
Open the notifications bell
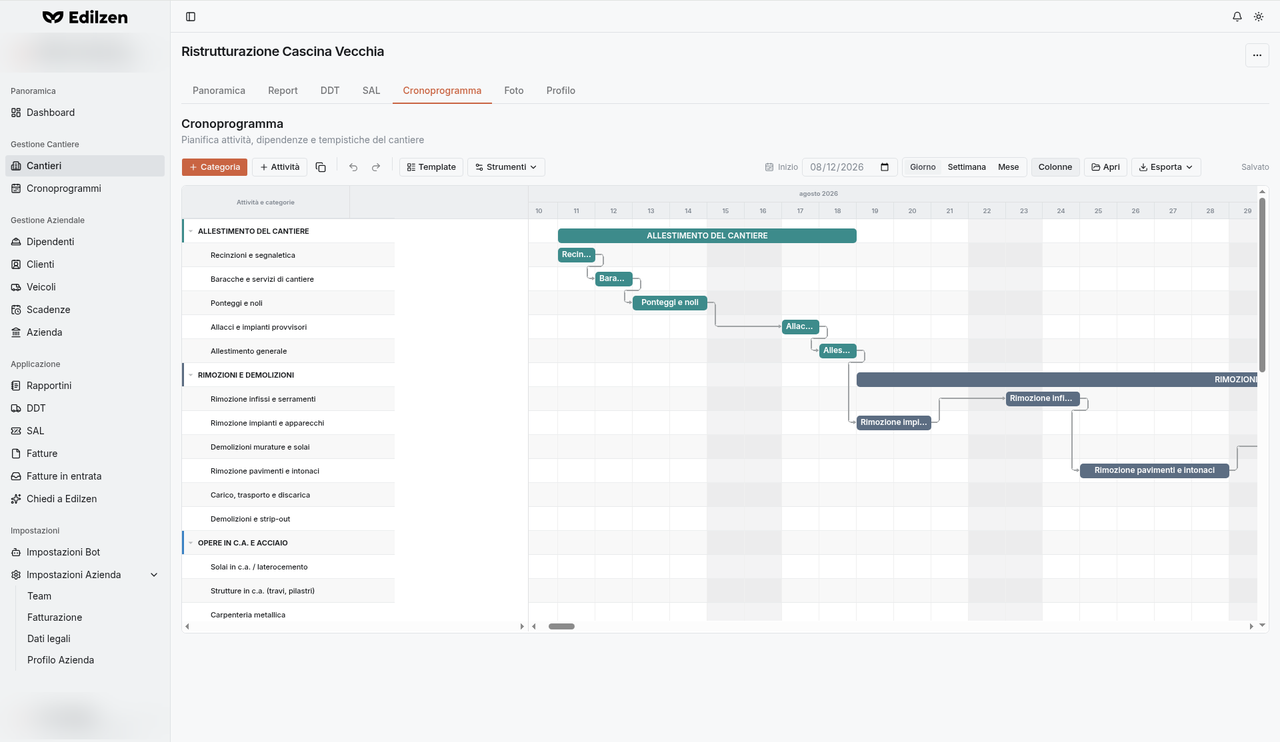1237,17
